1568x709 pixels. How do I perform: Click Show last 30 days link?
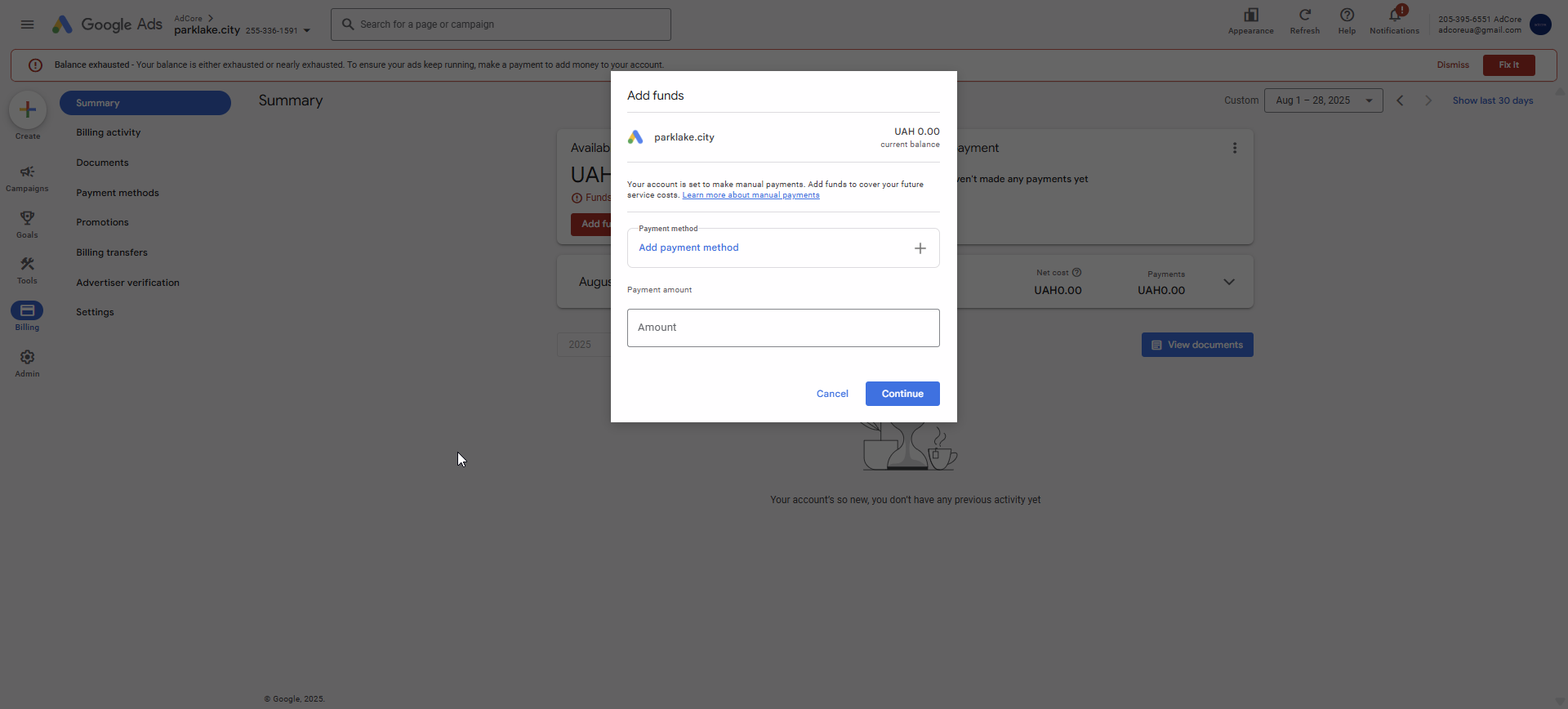pyautogui.click(x=1492, y=100)
